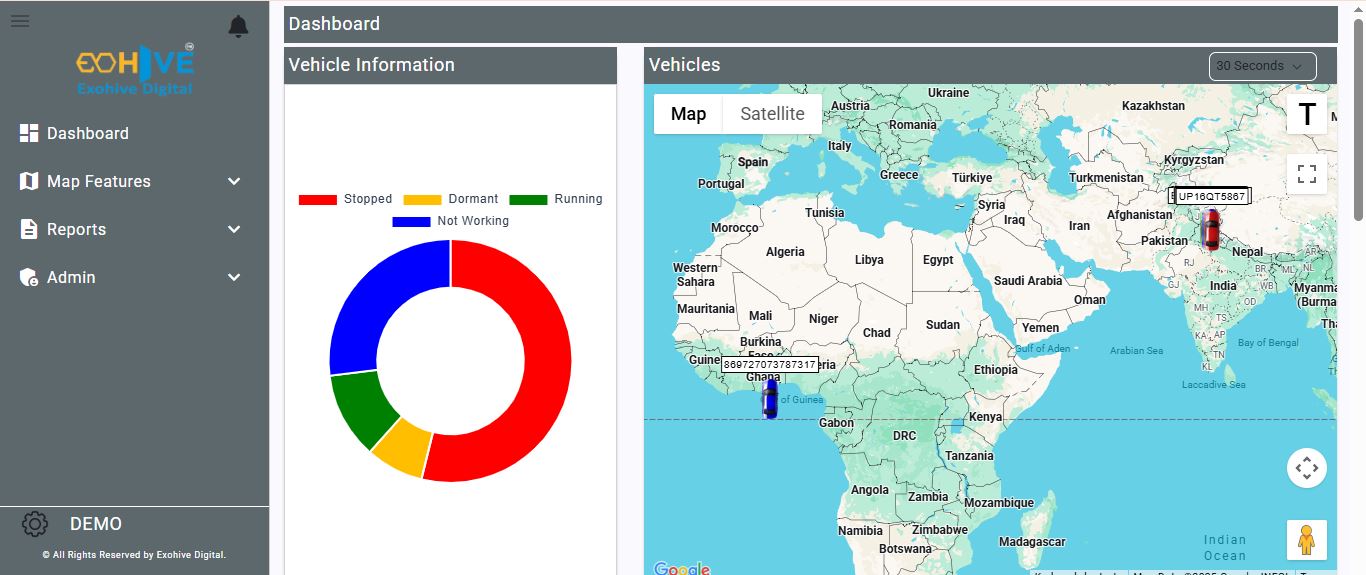Image resolution: width=1366 pixels, height=575 pixels.
Task: Click the T button on map
Action: (x=1306, y=115)
